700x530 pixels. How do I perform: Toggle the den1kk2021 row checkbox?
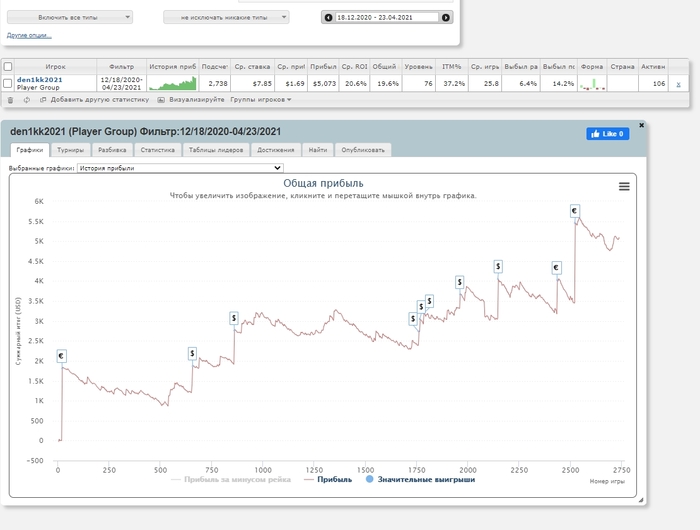pos(8,83)
